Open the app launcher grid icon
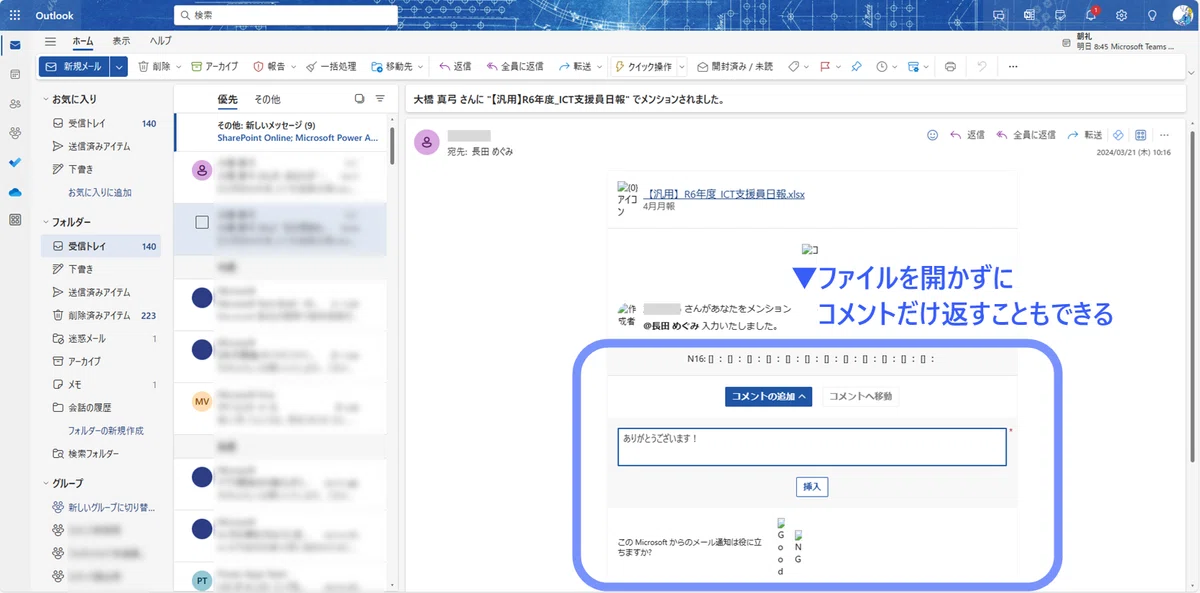1200x593 pixels. [14, 15]
